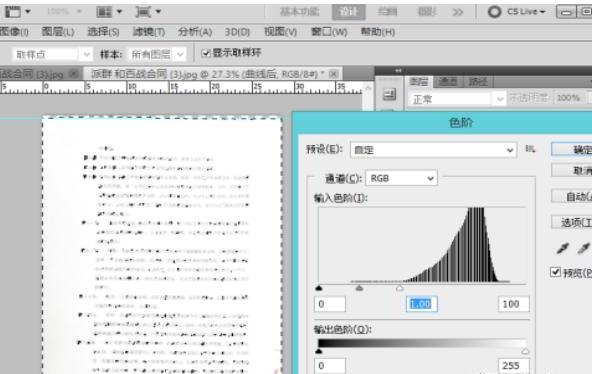Open the 滤镜(T) menu
Viewport: 592px width, 374px height.
(x=148, y=32)
